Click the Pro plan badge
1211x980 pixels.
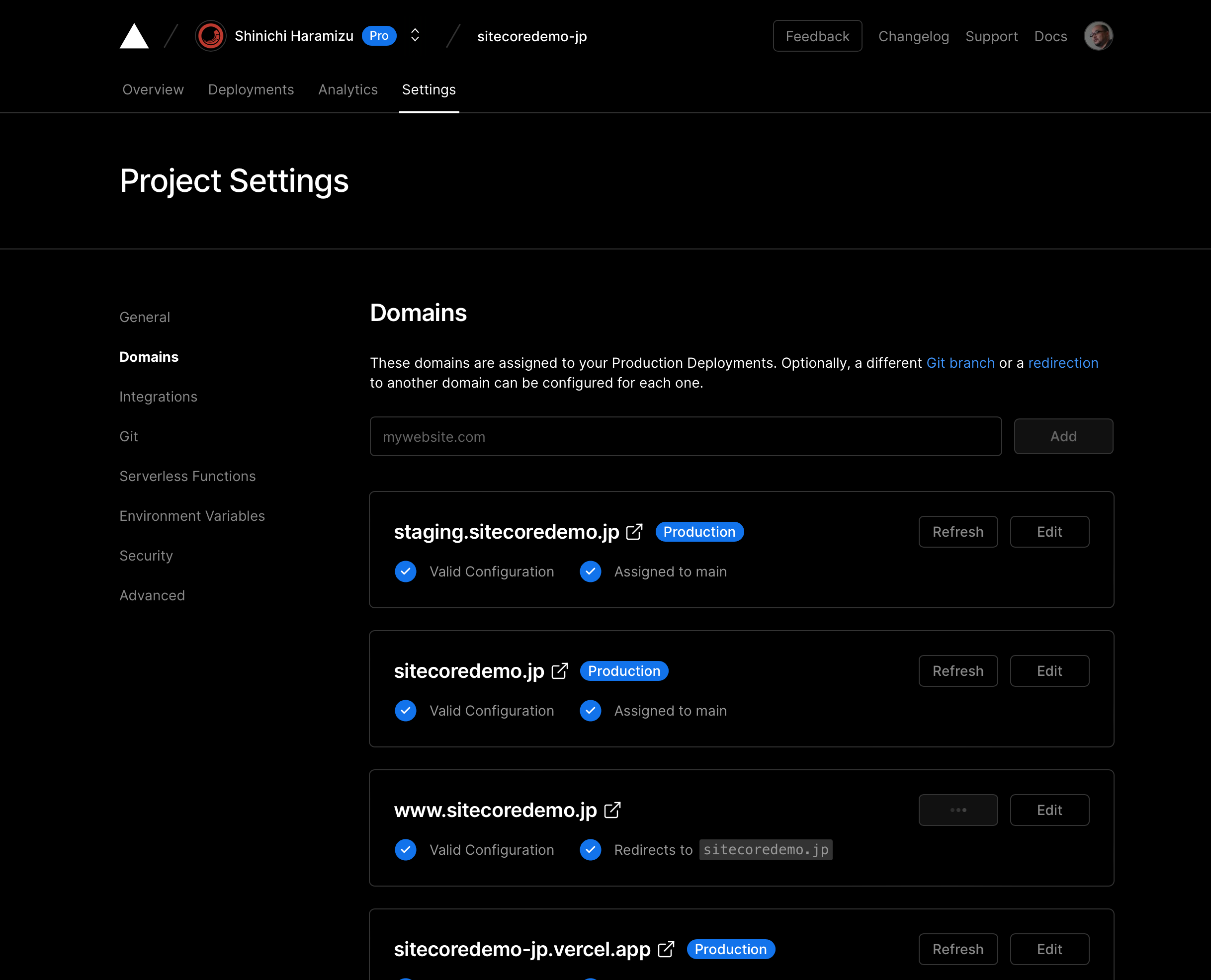379,36
